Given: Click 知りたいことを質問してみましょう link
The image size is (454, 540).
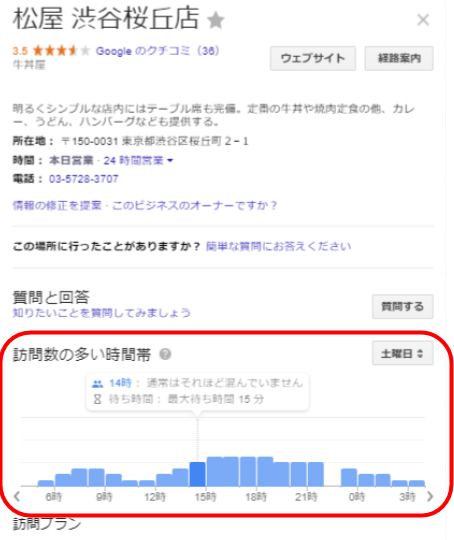Looking at the screenshot, I should 102,312.
